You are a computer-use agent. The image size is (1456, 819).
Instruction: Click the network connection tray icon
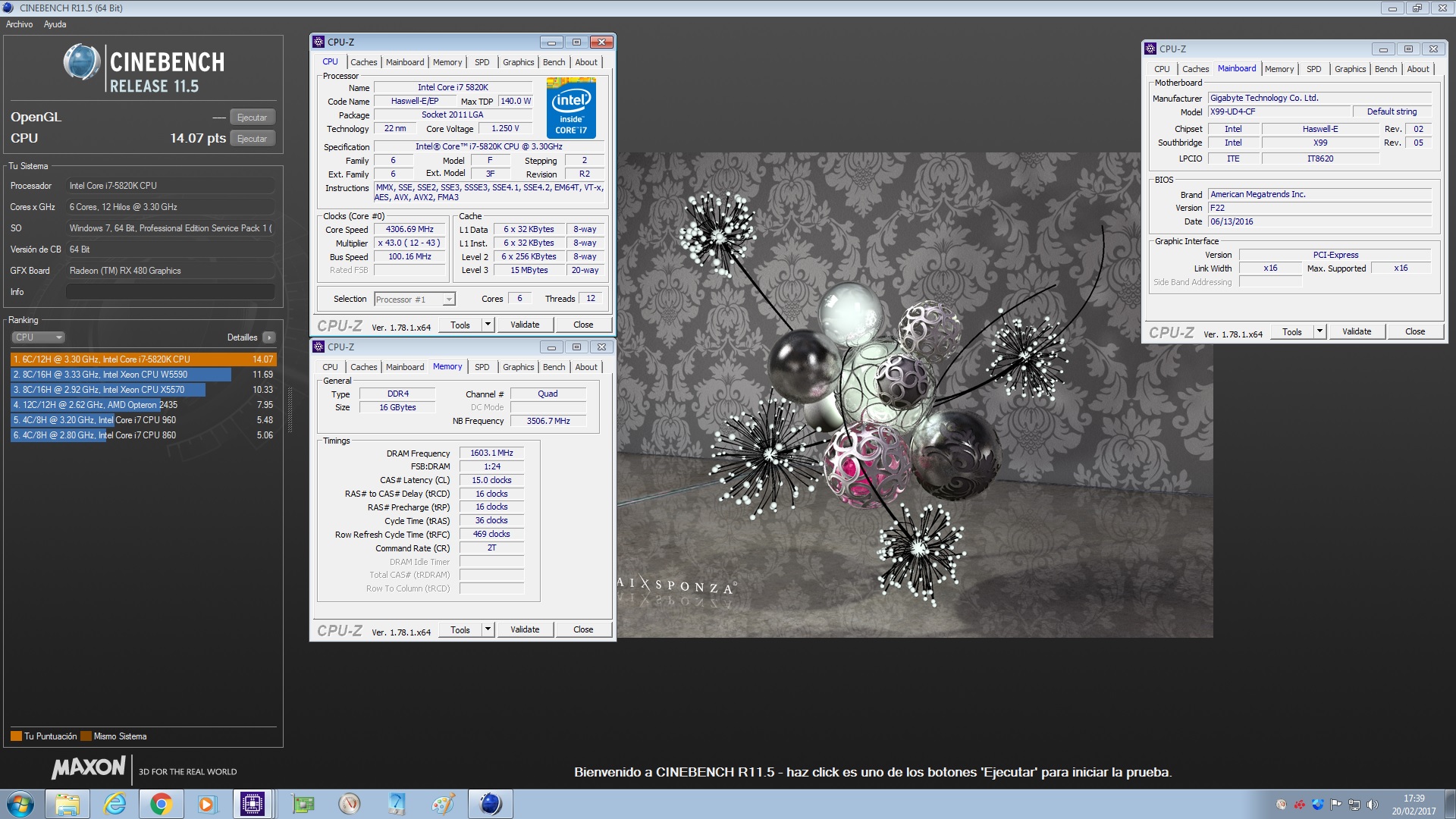click(1354, 805)
